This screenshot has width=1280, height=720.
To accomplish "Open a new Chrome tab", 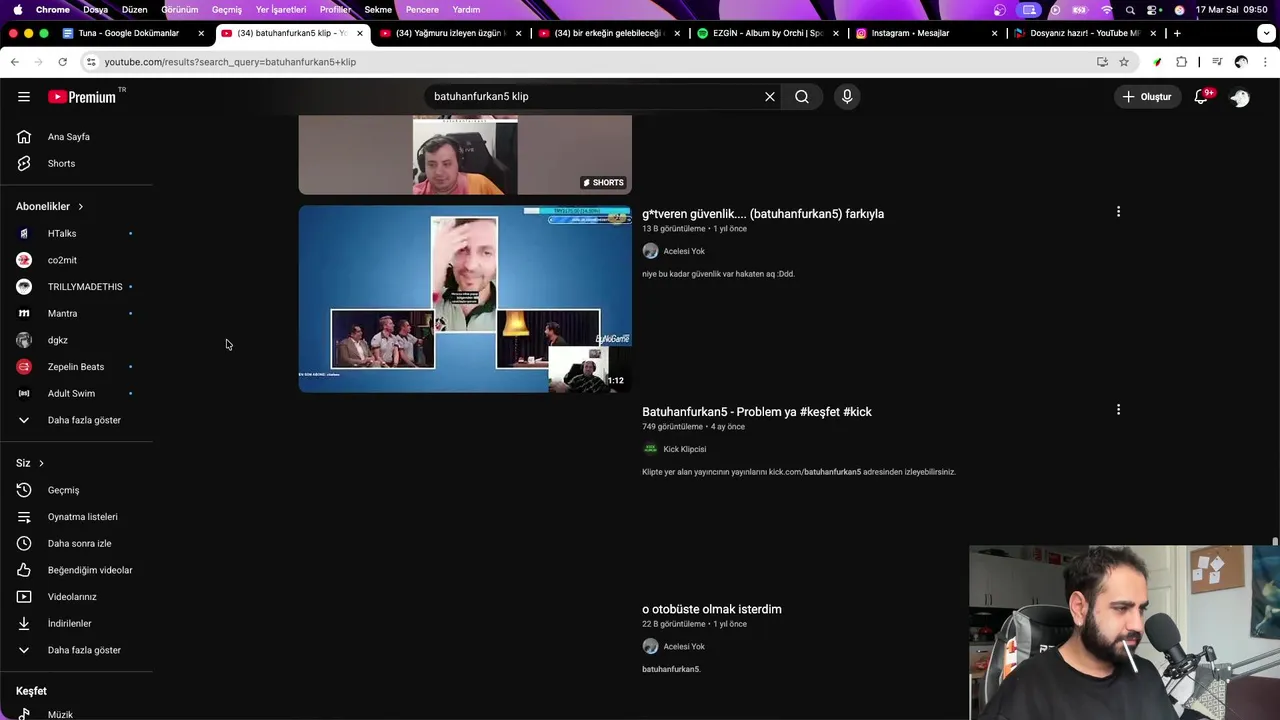I will click(x=1177, y=33).
